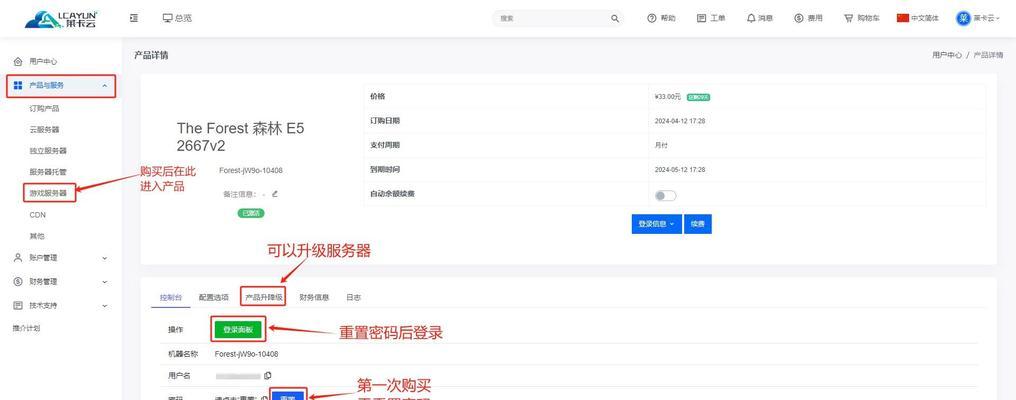1016x400 pixels.
Task: Click the China flag language icon
Action: pyautogui.click(x=903, y=18)
